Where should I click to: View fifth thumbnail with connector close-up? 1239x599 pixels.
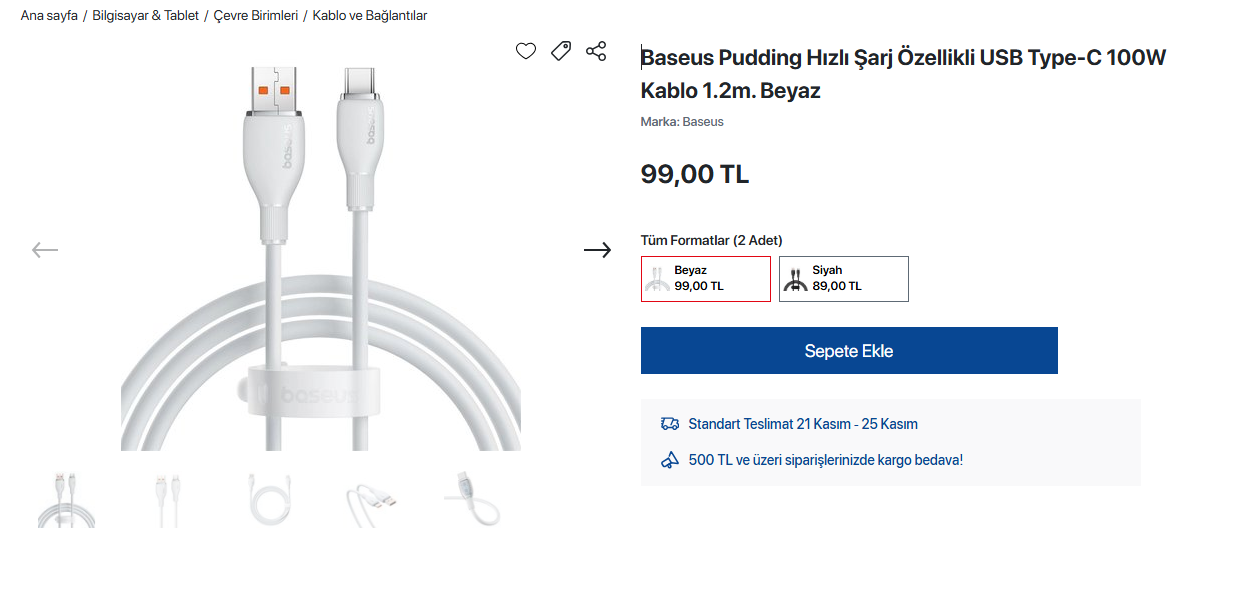[x=473, y=500]
